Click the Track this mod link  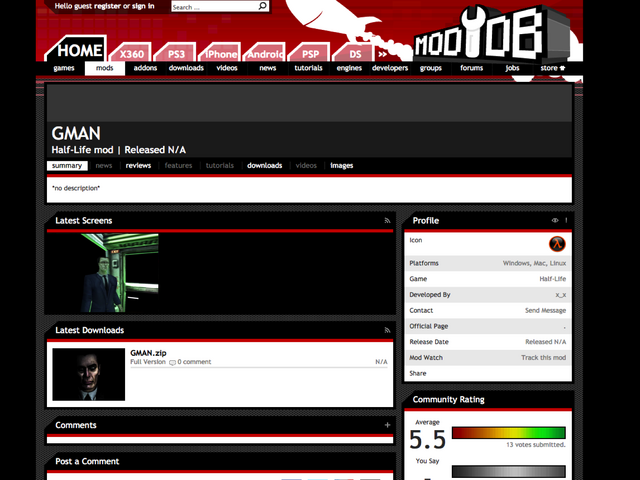[x=543, y=358]
